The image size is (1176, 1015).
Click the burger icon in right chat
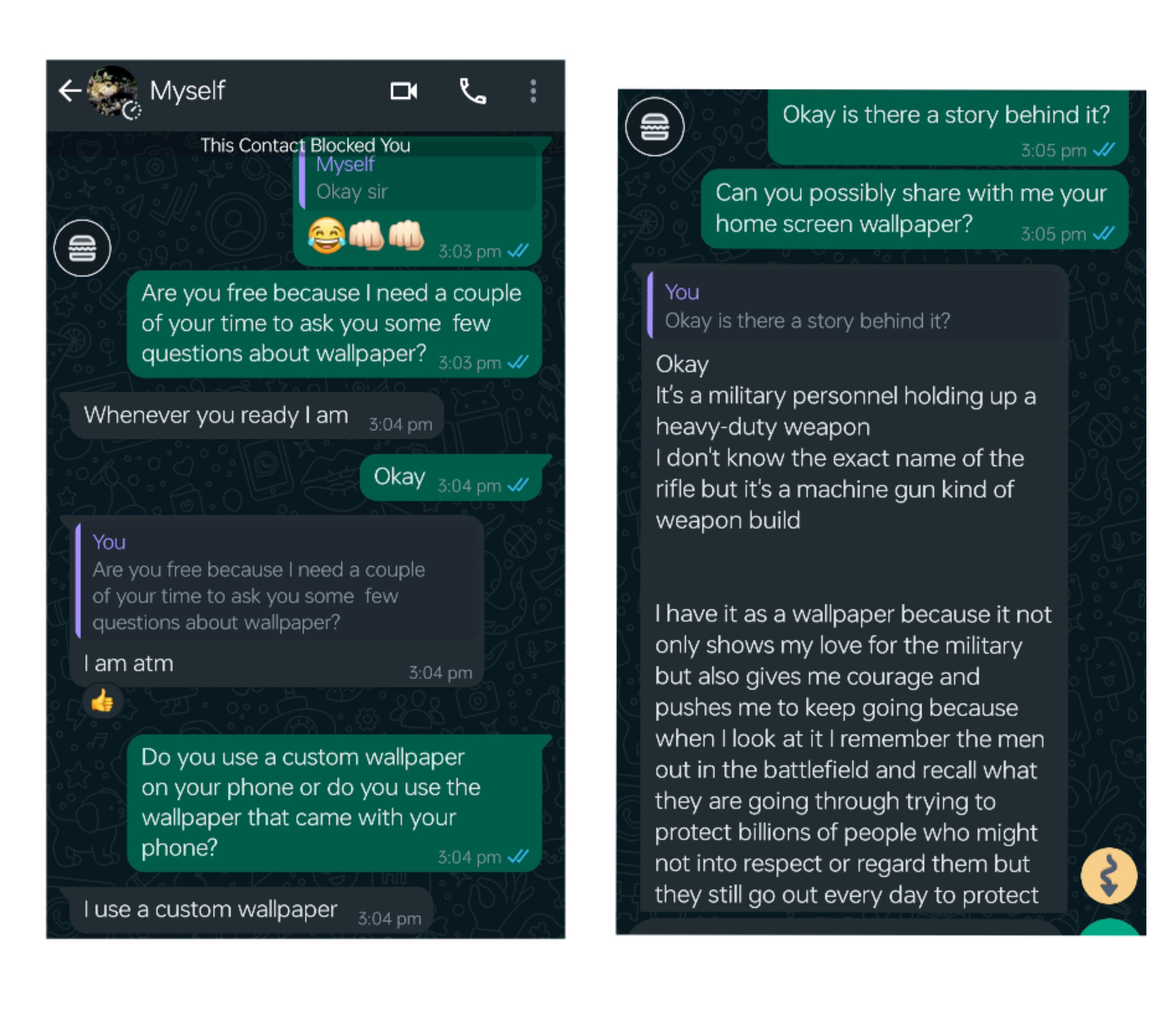point(654,126)
